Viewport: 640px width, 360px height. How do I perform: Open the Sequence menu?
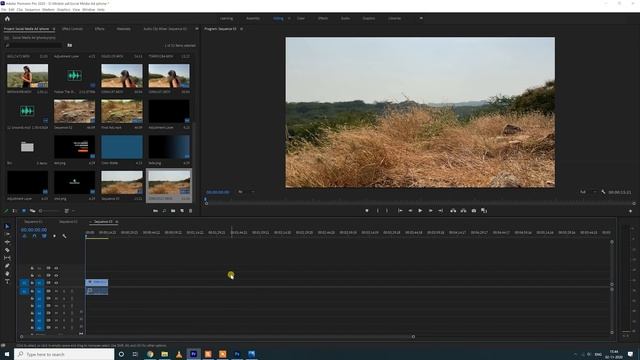pos(32,9)
